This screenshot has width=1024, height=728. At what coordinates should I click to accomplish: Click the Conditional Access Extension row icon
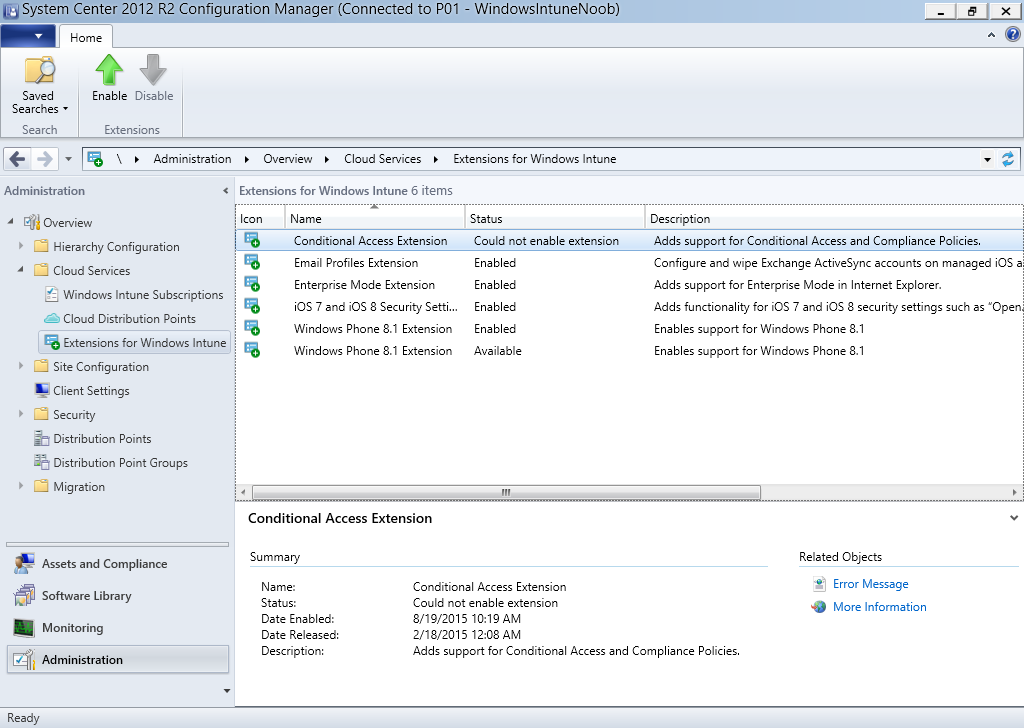click(252, 240)
